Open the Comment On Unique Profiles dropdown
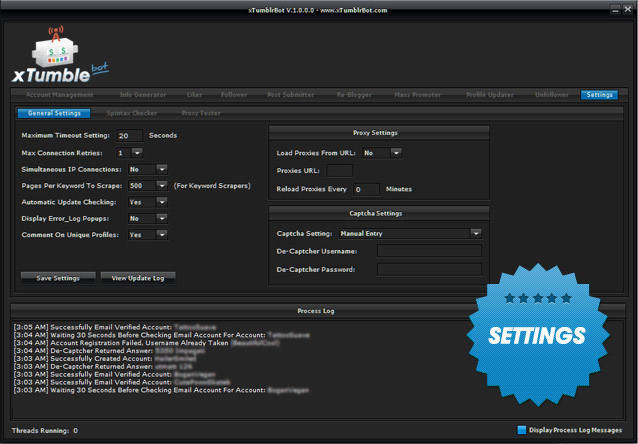The width and height of the screenshot is (638, 444). point(162,234)
